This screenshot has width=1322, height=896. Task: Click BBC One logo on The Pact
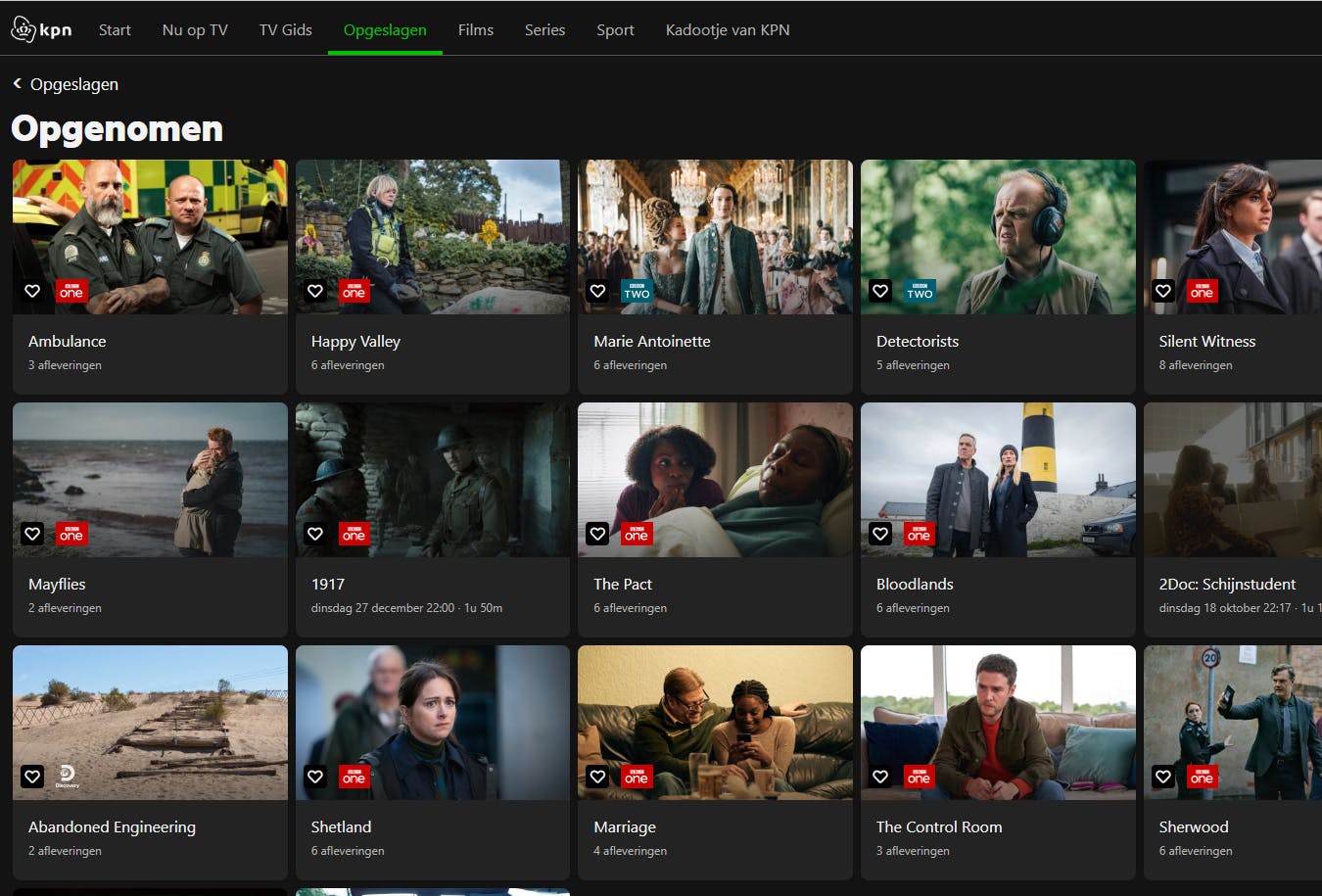point(637,534)
